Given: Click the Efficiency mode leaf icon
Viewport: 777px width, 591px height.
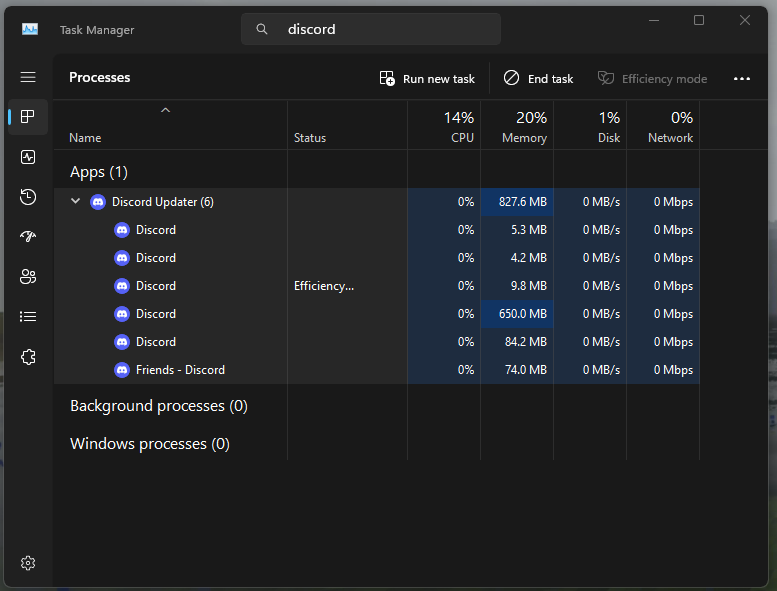Looking at the screenshot, I should click(606, 78).
